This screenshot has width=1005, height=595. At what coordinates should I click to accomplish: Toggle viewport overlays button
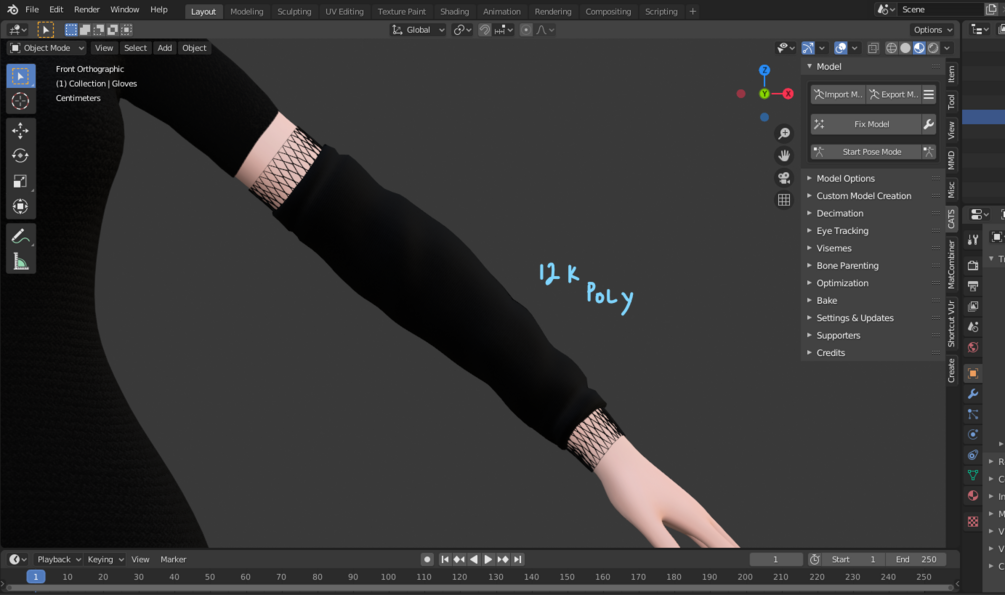841,48
